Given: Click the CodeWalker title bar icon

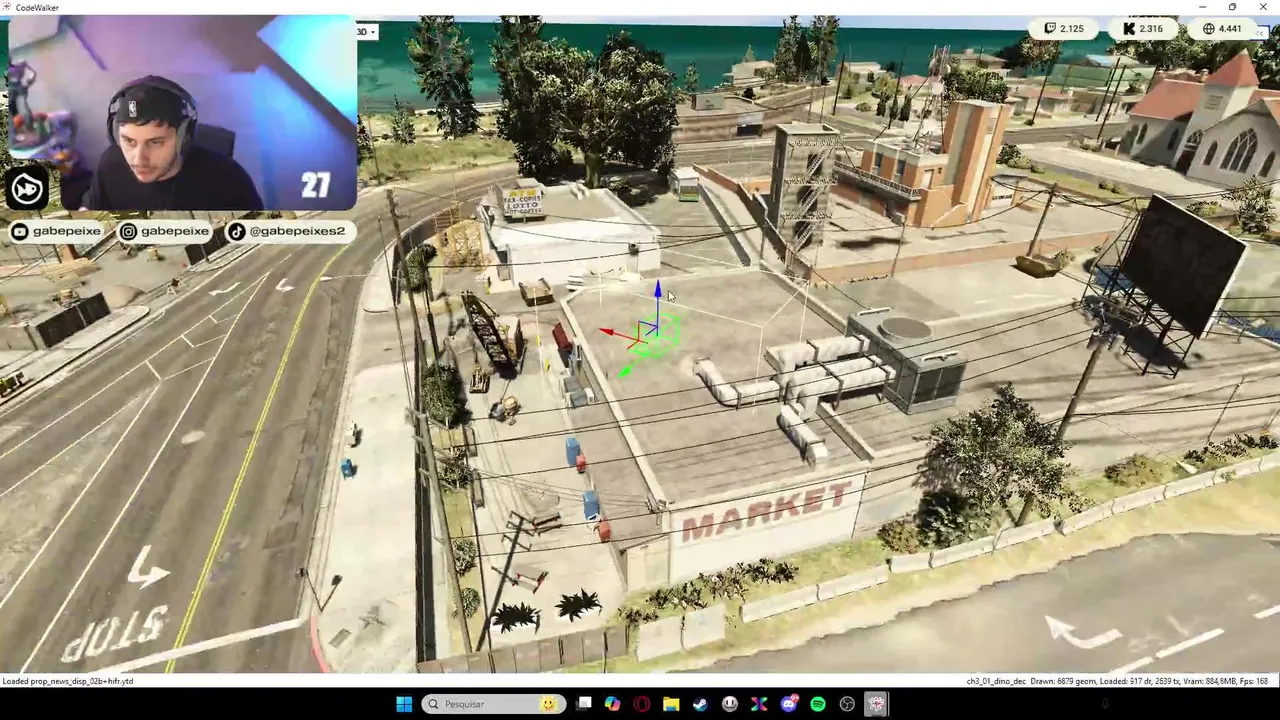Looking at the screenshot, I should click(7, 7).
